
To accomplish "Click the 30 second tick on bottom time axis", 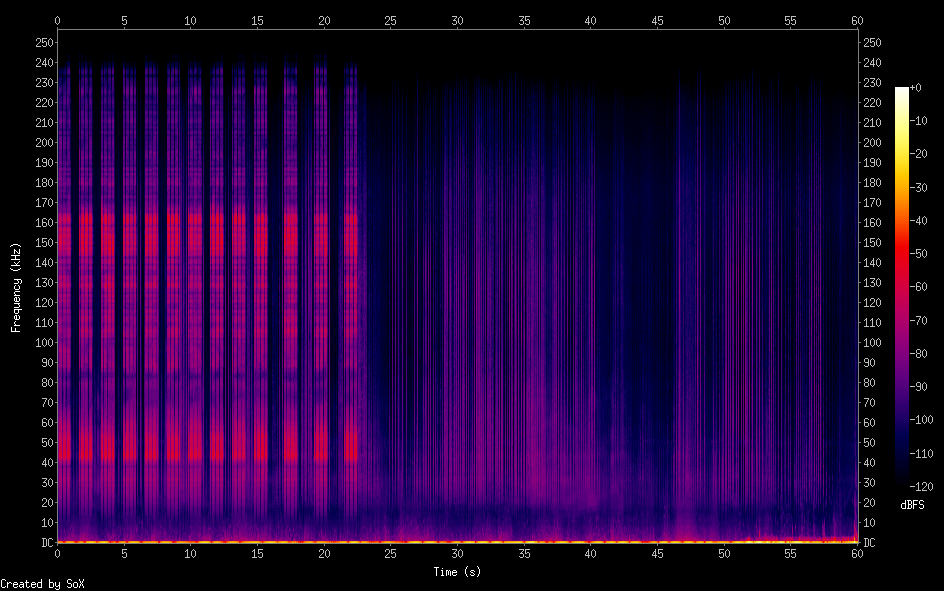I will pyautogui.click(x=457, y=553).
